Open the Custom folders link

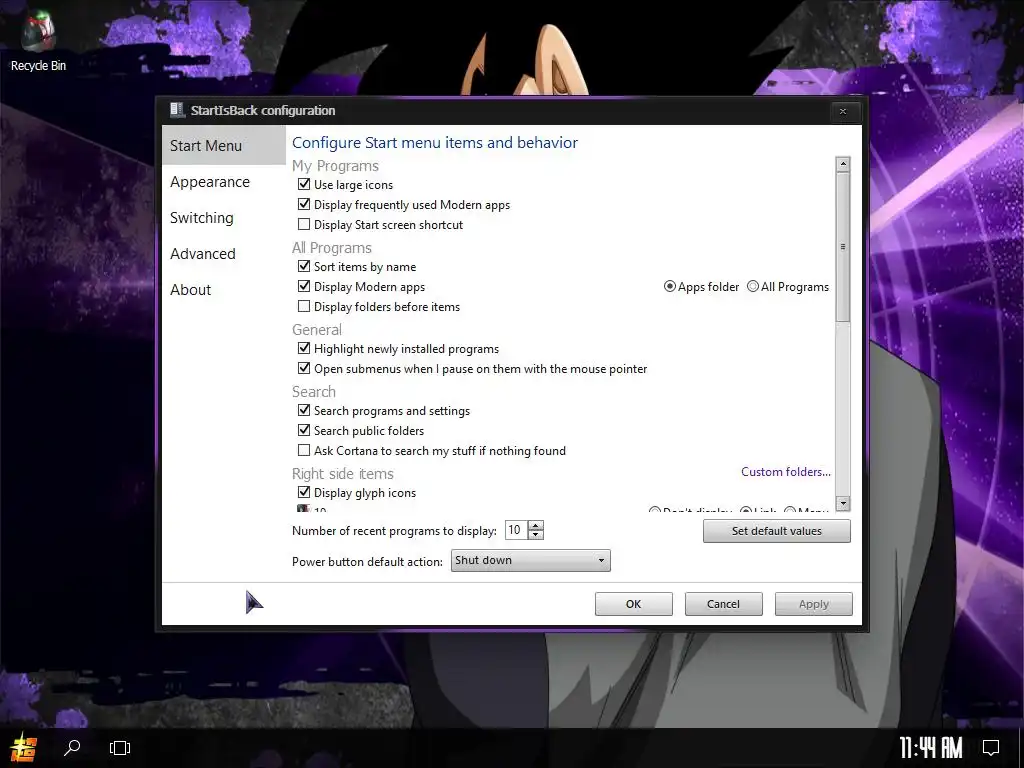click(786, 472)
